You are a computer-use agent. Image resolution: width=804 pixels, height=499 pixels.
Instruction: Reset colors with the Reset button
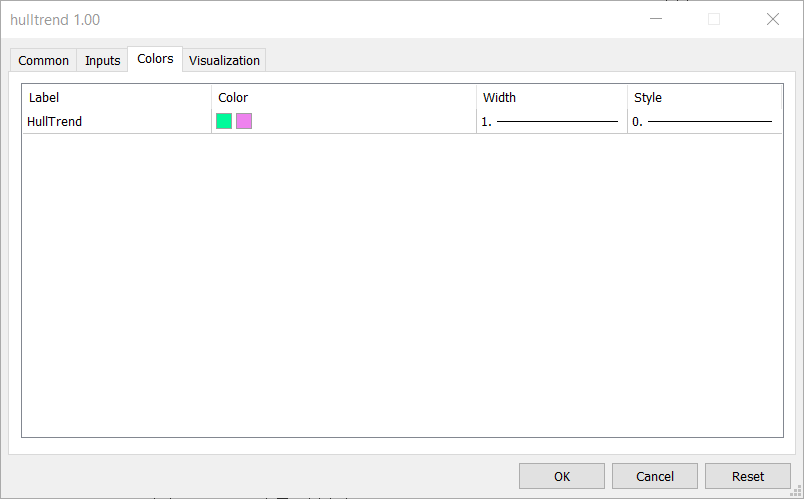pos(748,476)
